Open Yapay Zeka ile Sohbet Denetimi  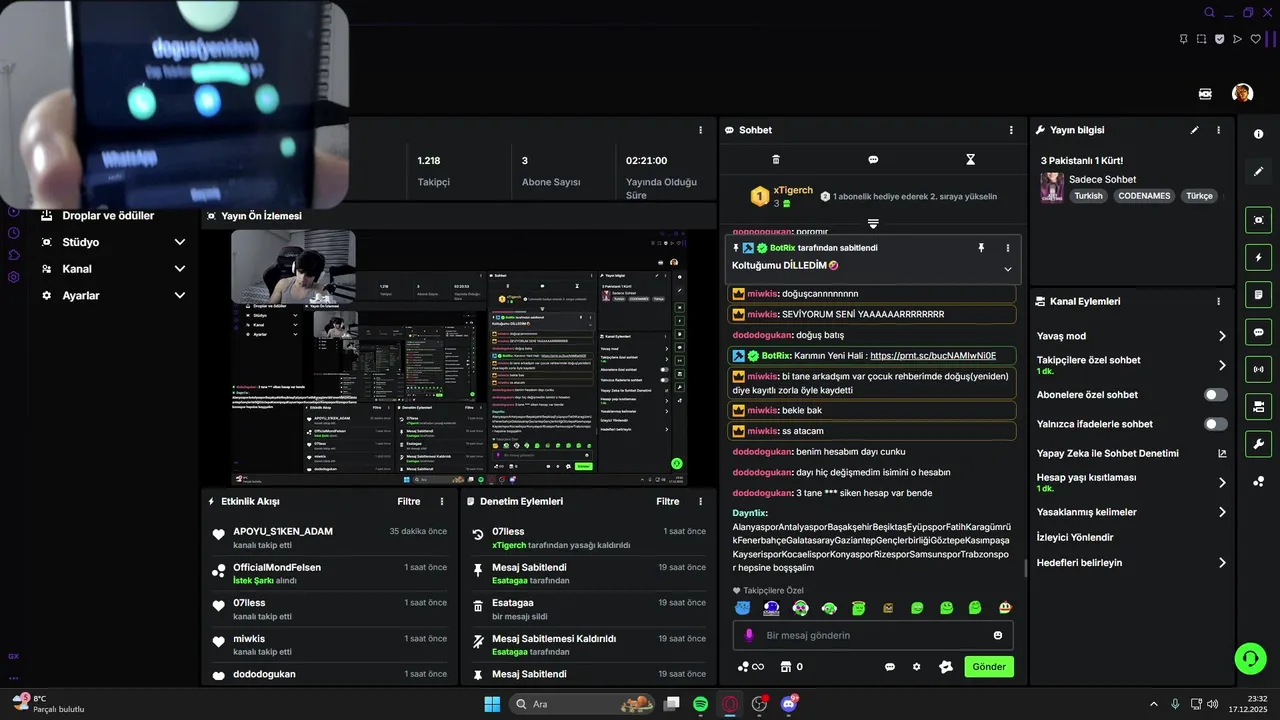pyautogui.click(x=1130, y=453)
